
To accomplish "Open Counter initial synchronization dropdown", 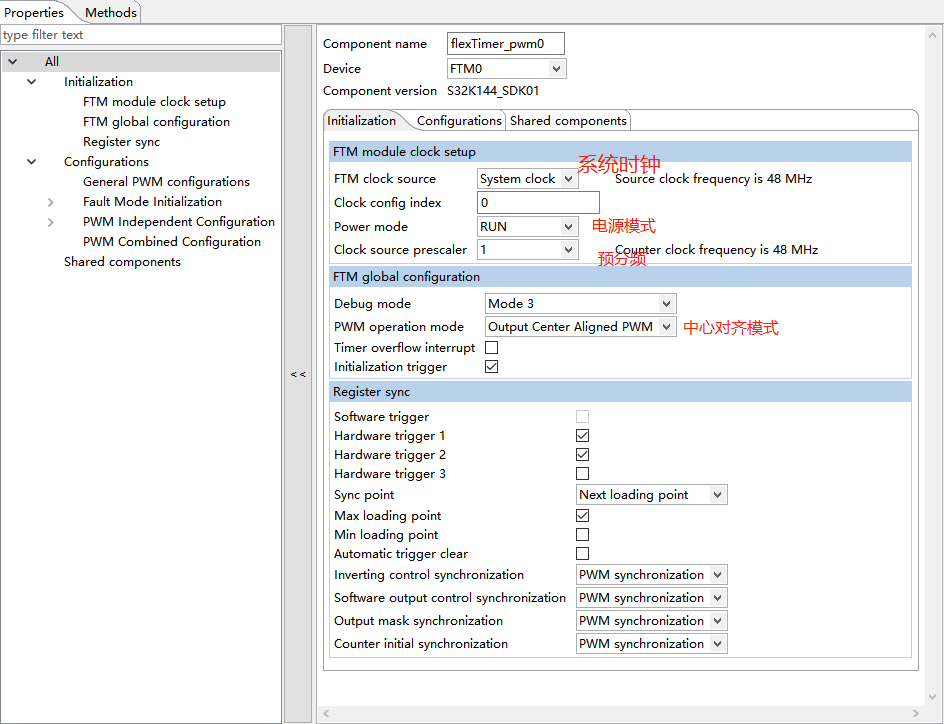I will click(651, 643).
